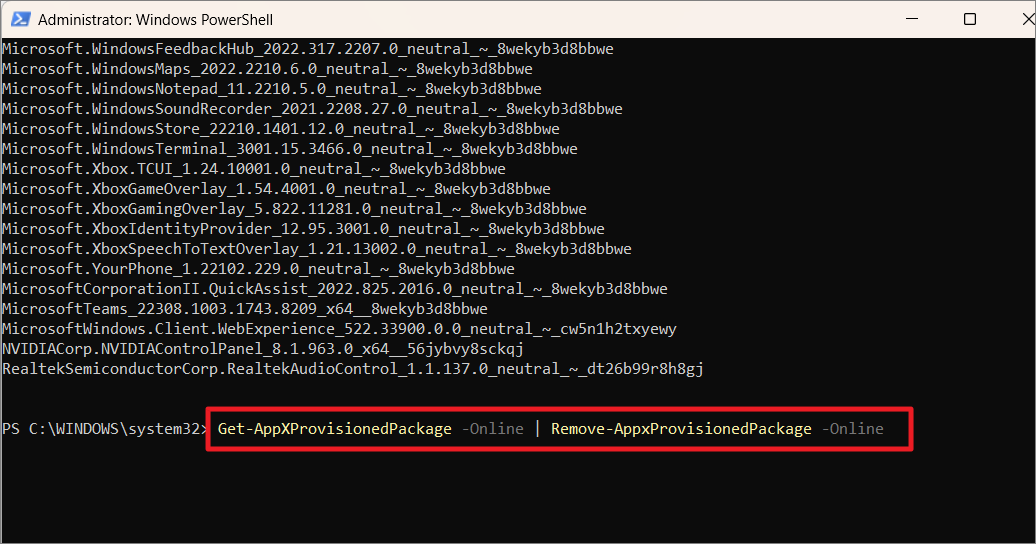1036x544 pixels.
Task: Select the Microsoft.XboxIdentityProvider package line
Action: coord(303,229)
